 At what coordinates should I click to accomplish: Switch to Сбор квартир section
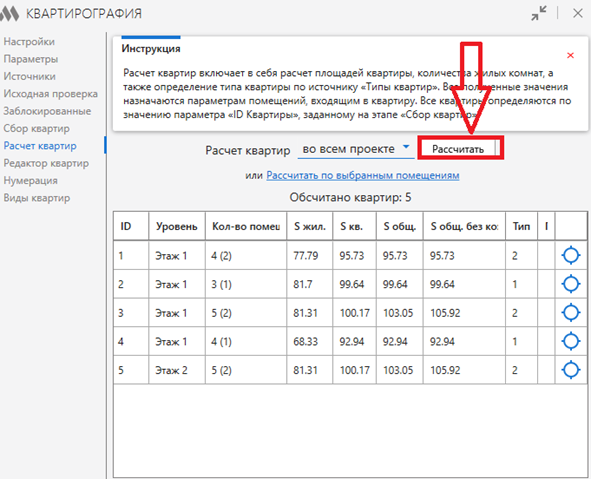37,128
